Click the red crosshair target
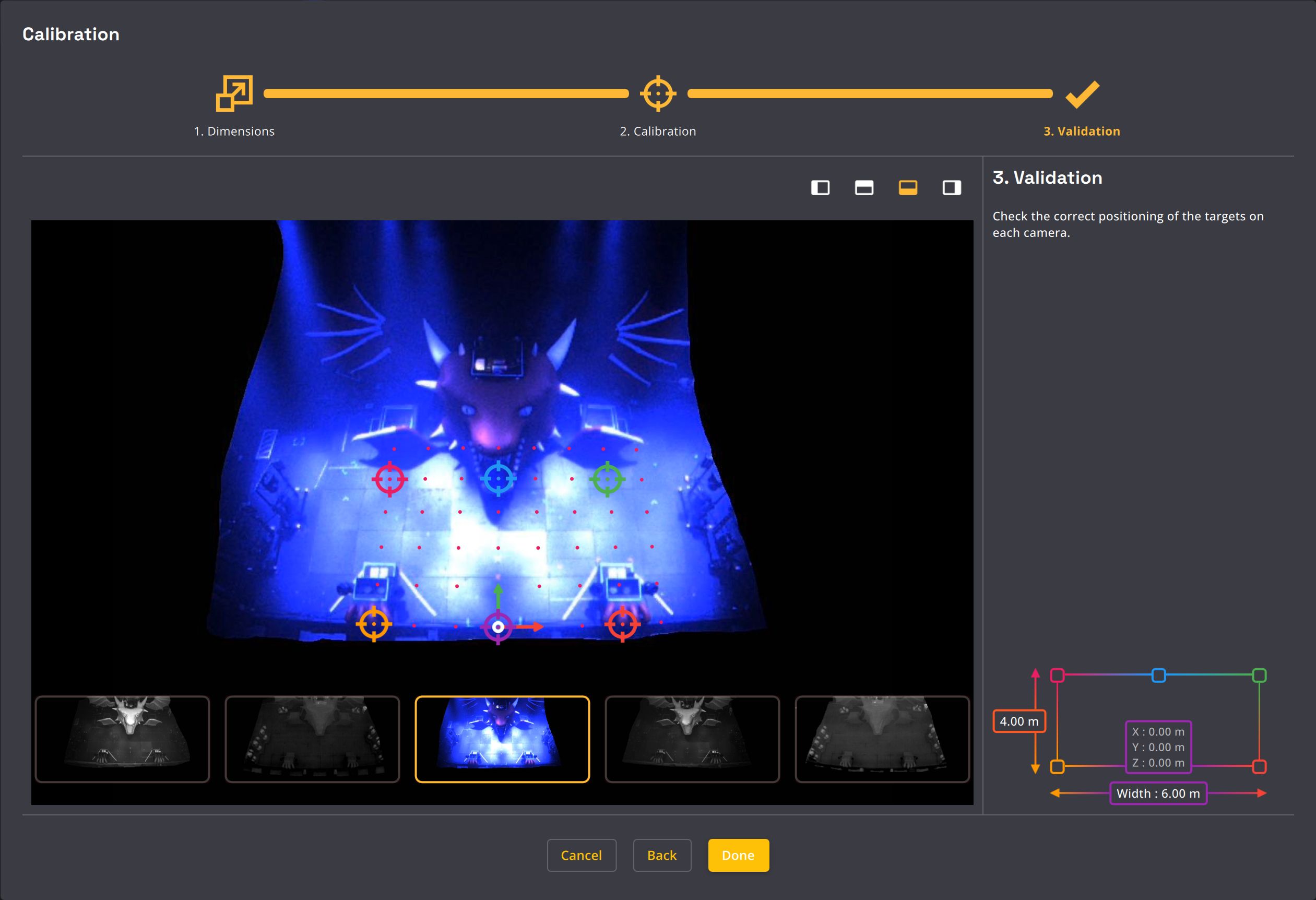Screen dimensions: 1316x900 [389, 479]
